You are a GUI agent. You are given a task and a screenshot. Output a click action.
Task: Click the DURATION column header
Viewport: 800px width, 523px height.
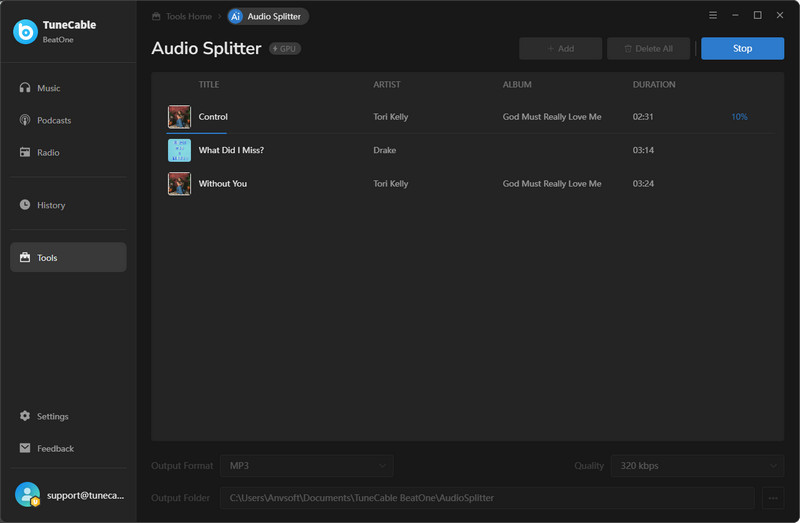654,85
